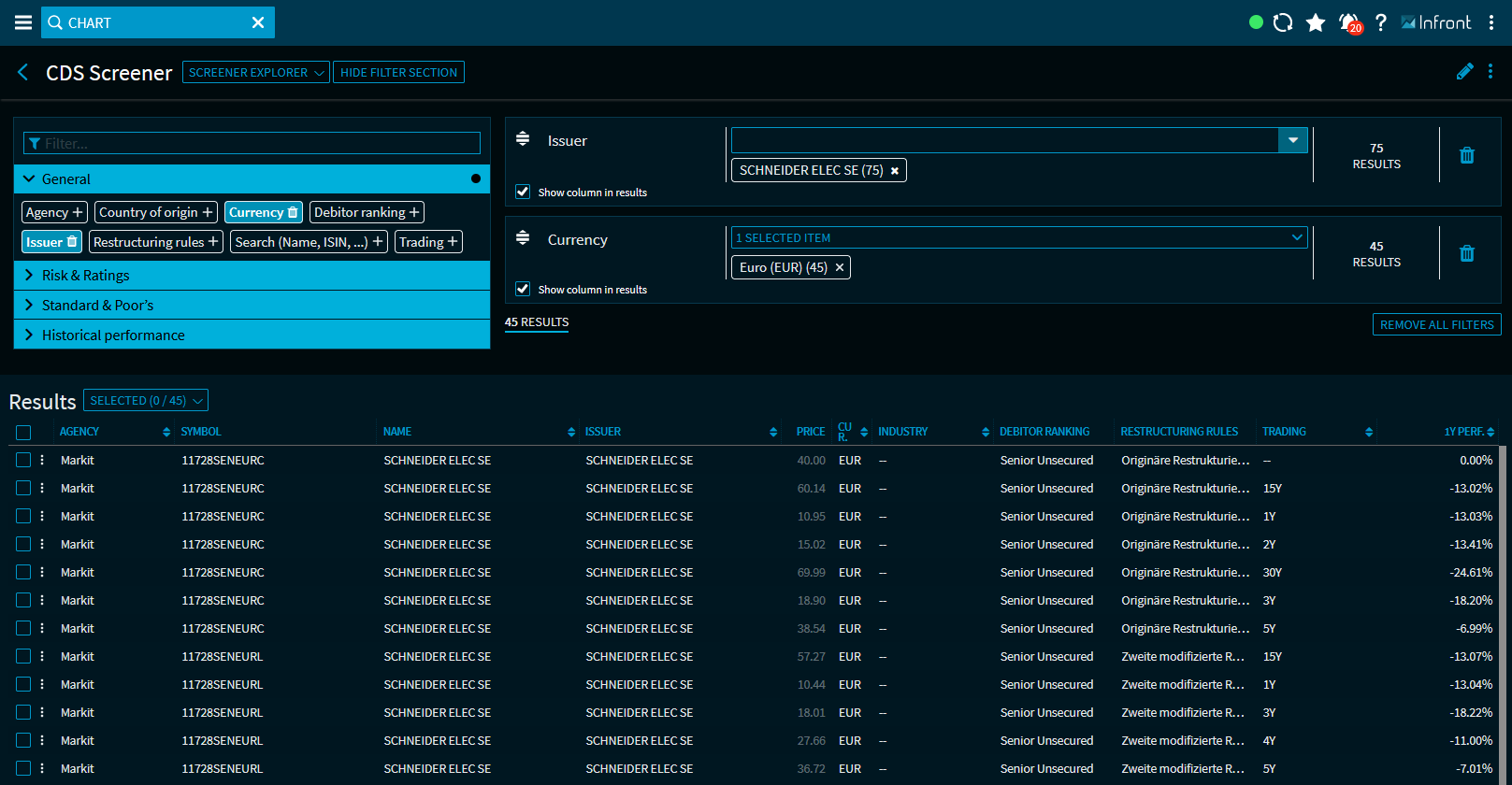1512x785 pixels.
Task: Uncheck Currency show column in results
Action: click(523, 289)
